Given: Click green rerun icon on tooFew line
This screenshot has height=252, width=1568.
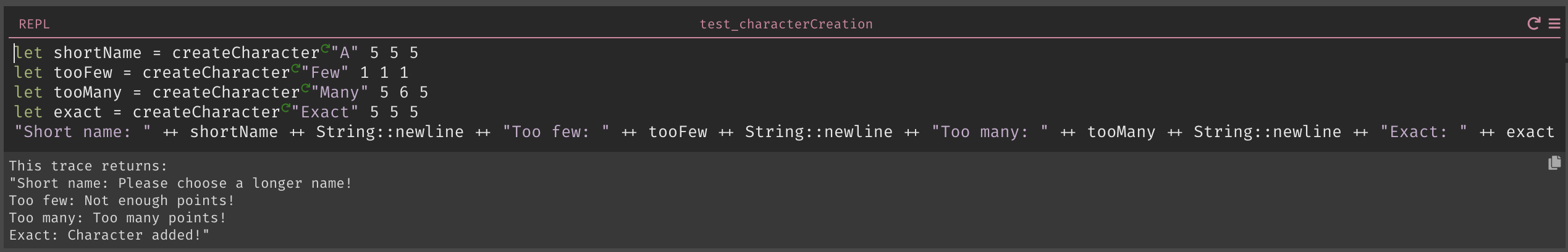Looking at the screenshot, I should (x=296, y=68).
